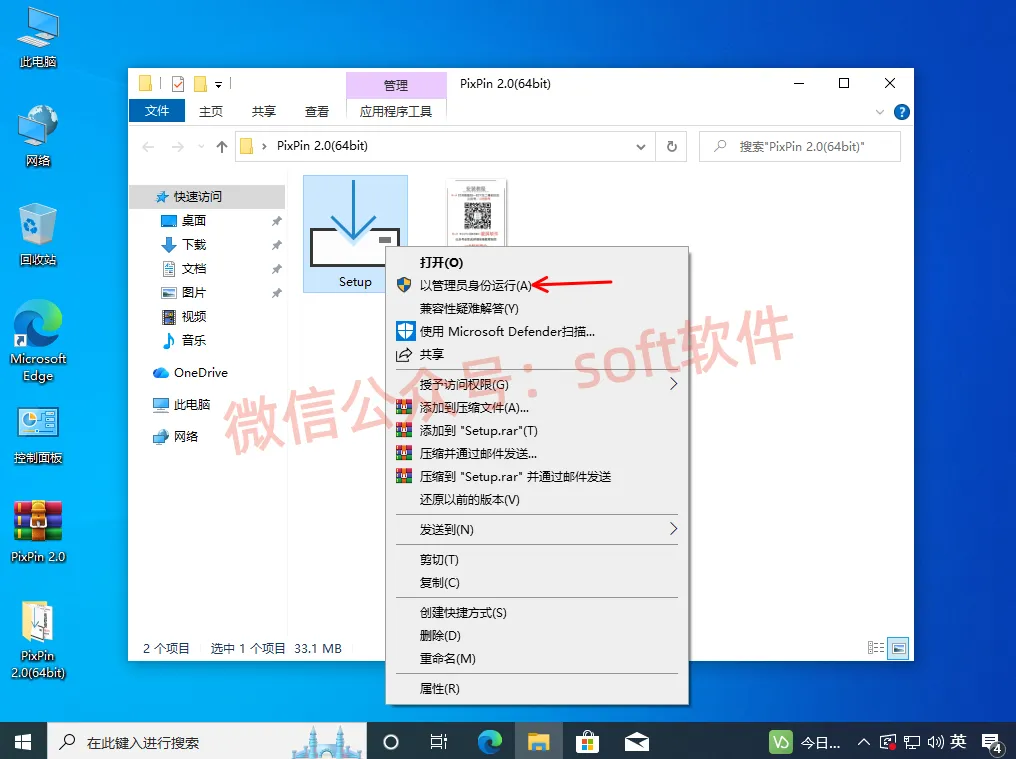The height and width of the screenshot is (759, 1016).
Task: Expand the address bar history dropdown
Action: coord(641,147)
